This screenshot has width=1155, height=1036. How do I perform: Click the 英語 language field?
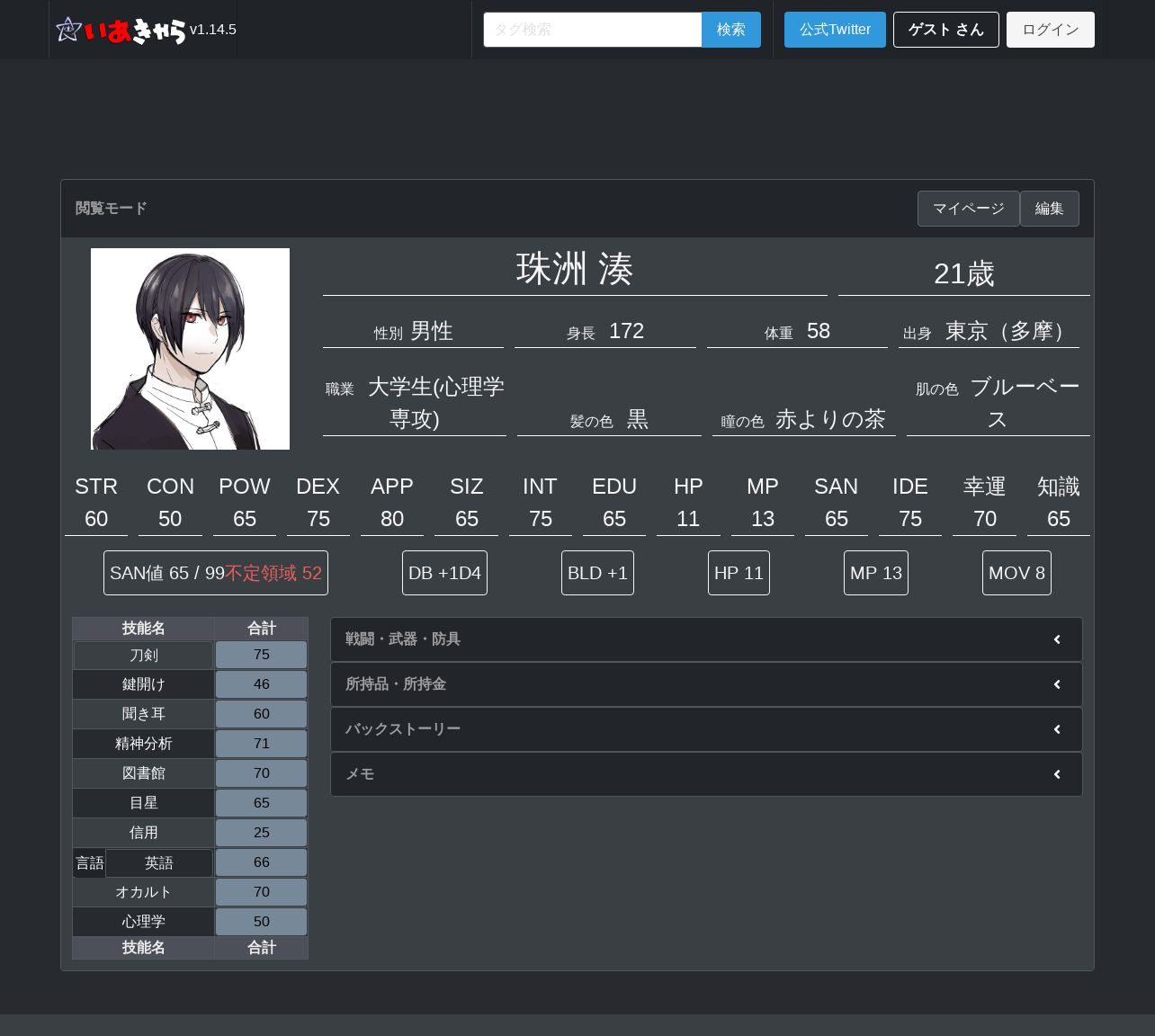(x=159, y=863)
